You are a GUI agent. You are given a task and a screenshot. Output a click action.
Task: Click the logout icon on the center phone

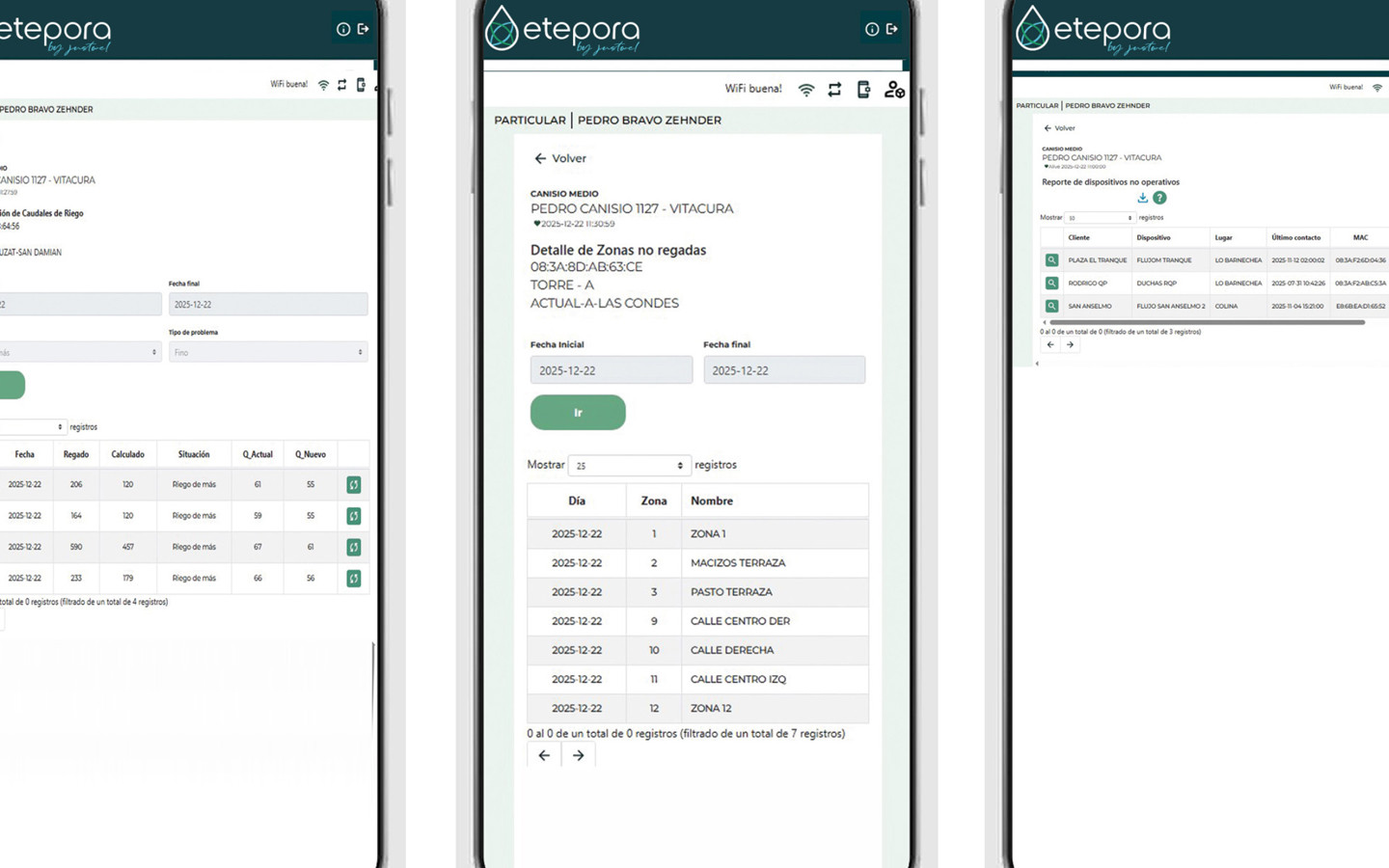click(892, 29)
